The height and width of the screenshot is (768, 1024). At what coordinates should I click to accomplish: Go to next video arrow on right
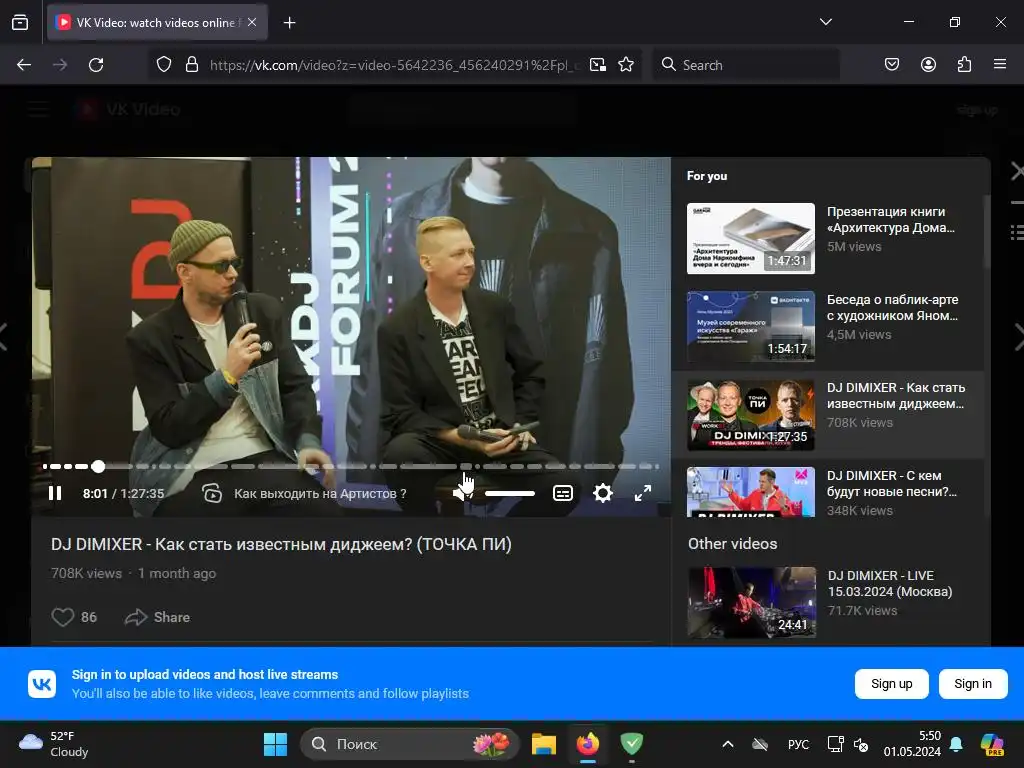tap(1018, 338)
